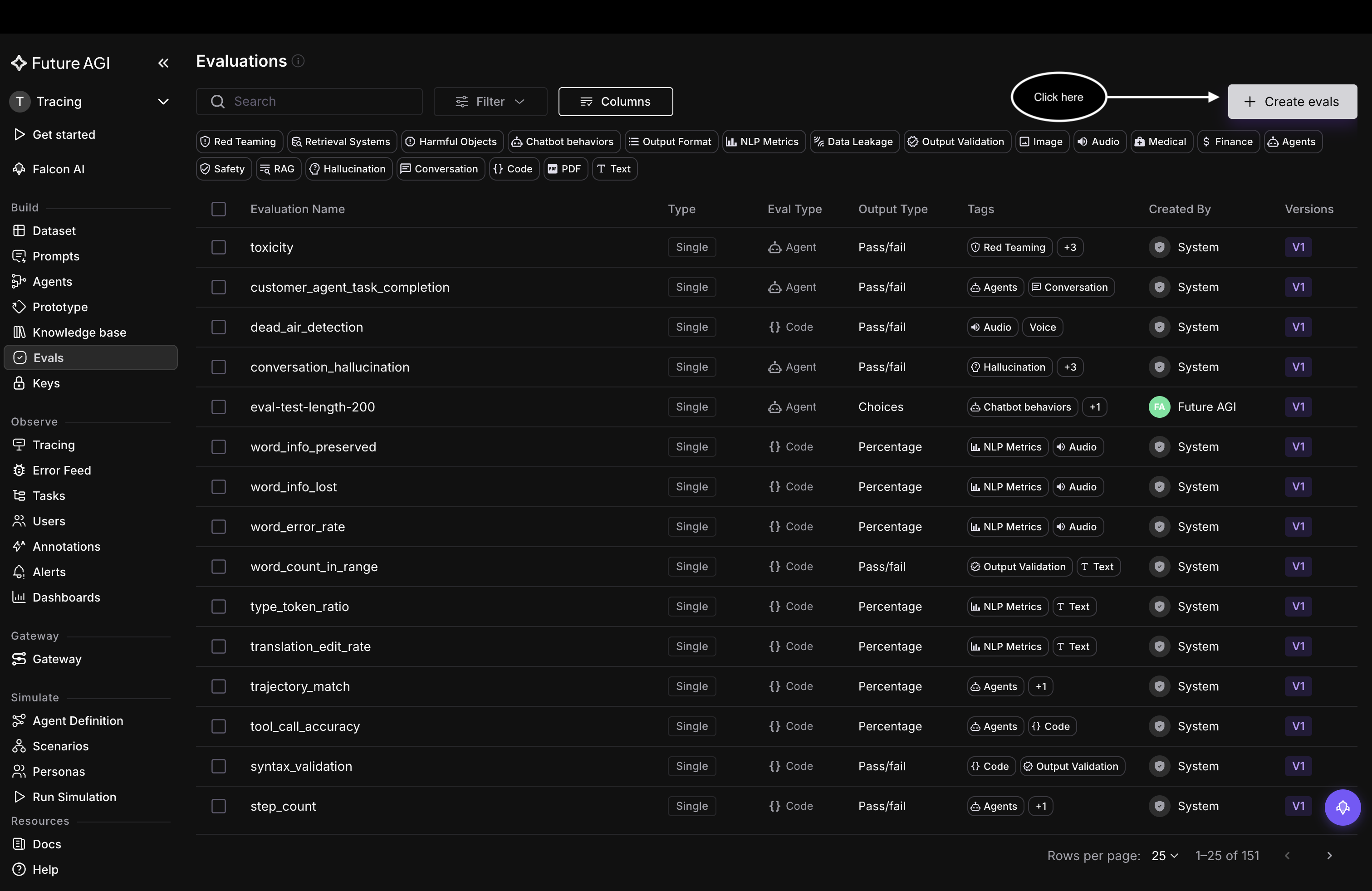Click the Agent Definition sidebar icon

(19, 720)
